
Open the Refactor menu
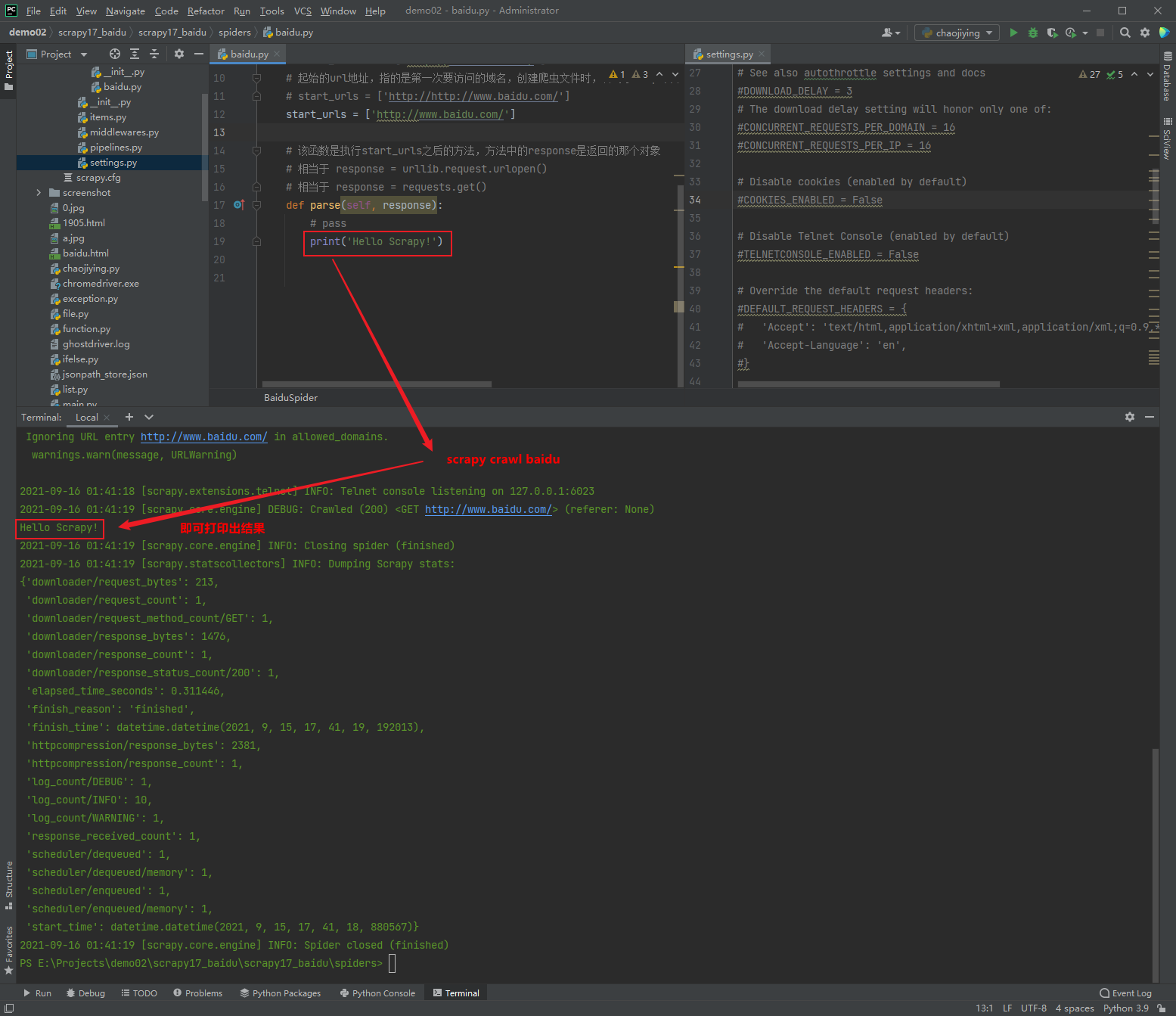click(206, 11)
